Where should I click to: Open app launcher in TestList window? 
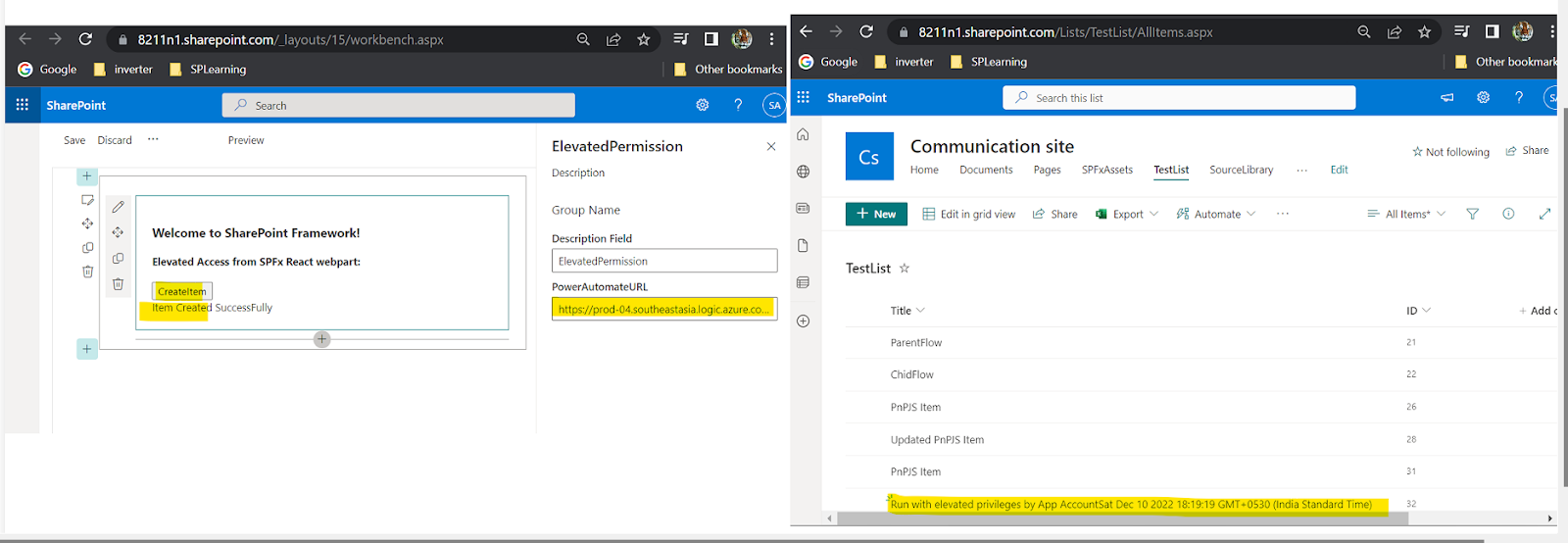point(803,97)
